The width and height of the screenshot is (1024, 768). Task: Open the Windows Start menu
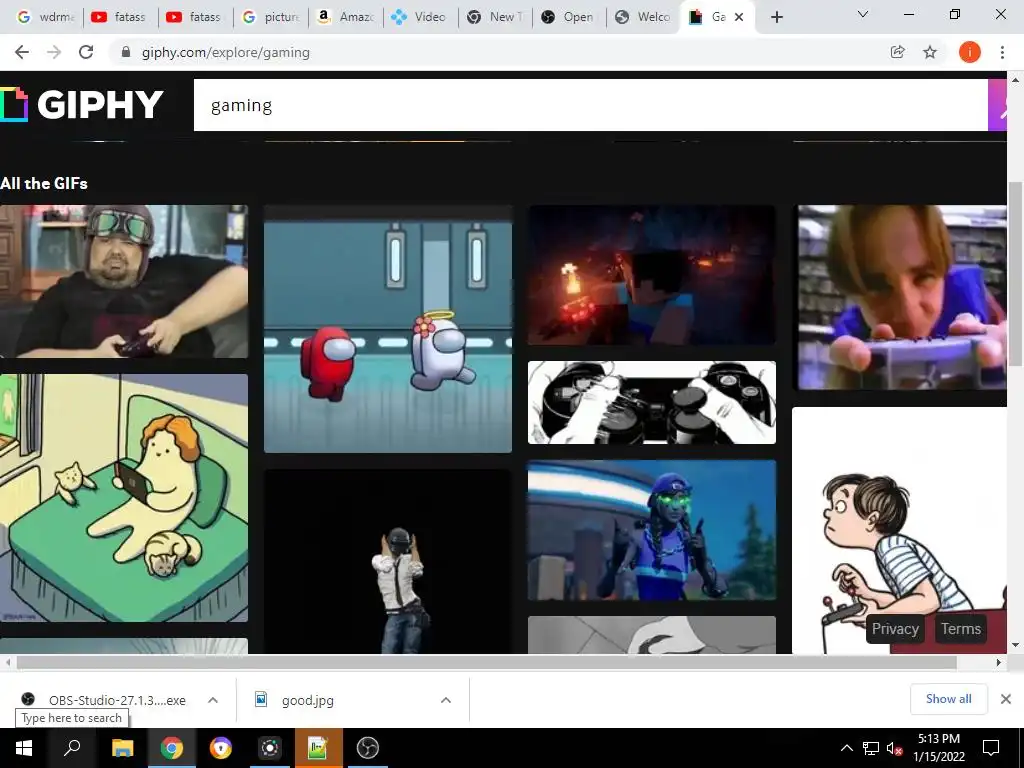(24, 748)
